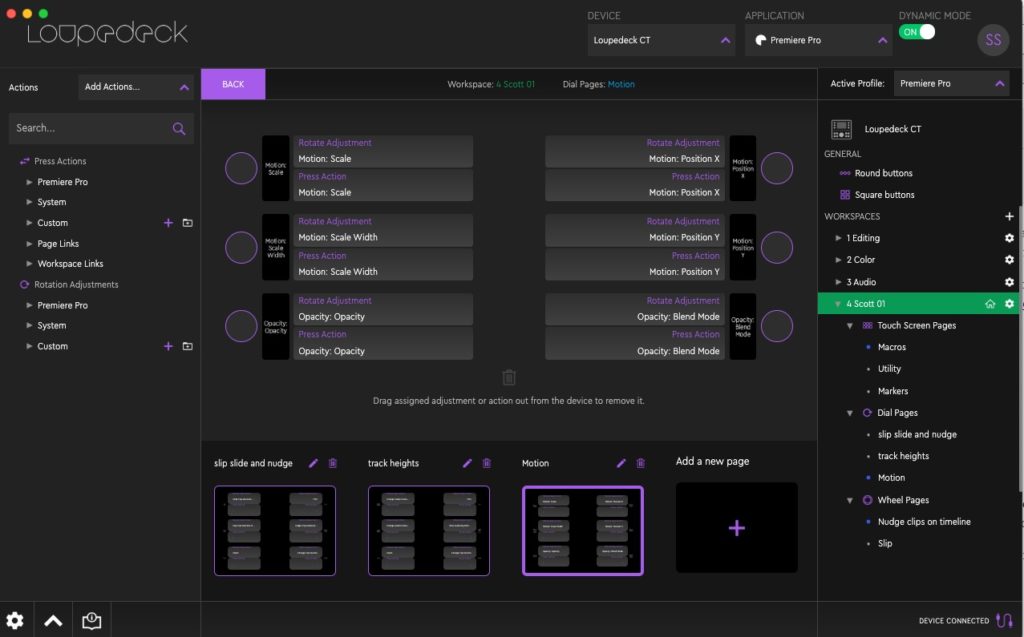Collapse the Wheel Pages tree node
This screenshot has width=1024, height=637.
pos(850,500)
